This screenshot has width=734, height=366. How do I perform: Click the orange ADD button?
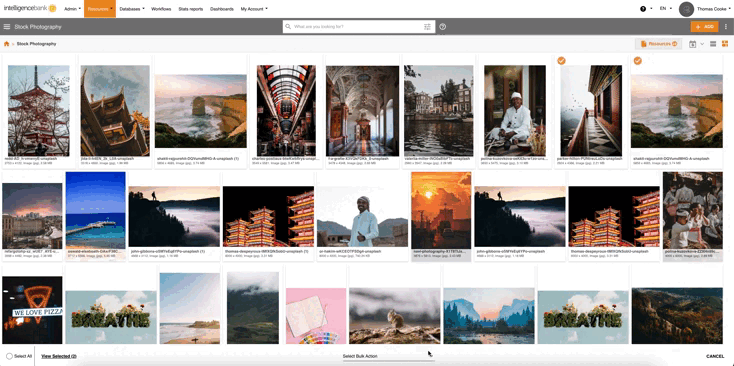click(x=705, y=27)
